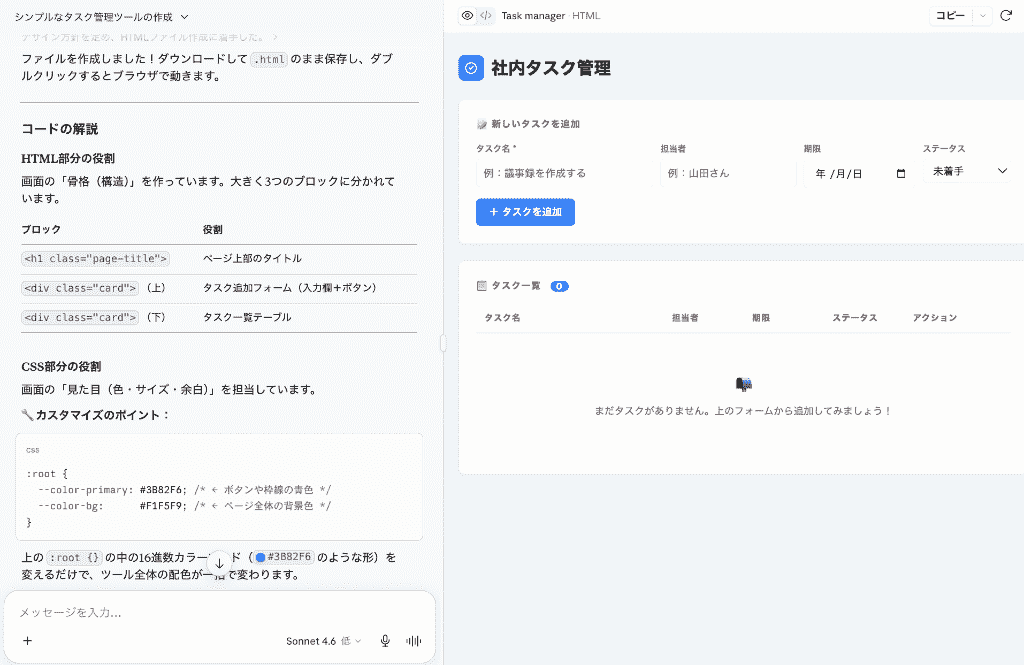Click the #3B82F6 color chip

pyautogui.click(x=283, y=557)
